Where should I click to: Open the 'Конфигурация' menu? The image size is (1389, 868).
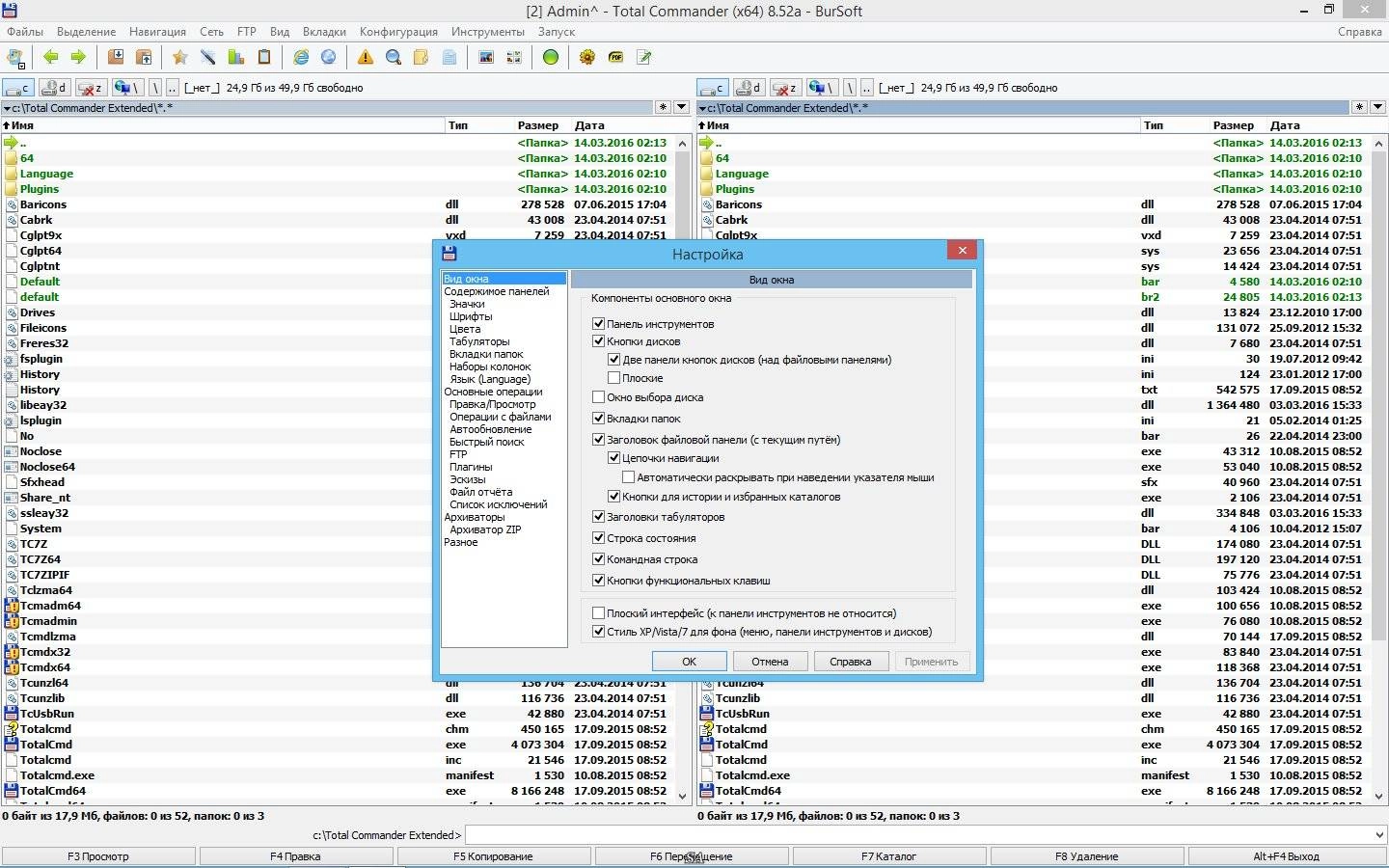398,32
